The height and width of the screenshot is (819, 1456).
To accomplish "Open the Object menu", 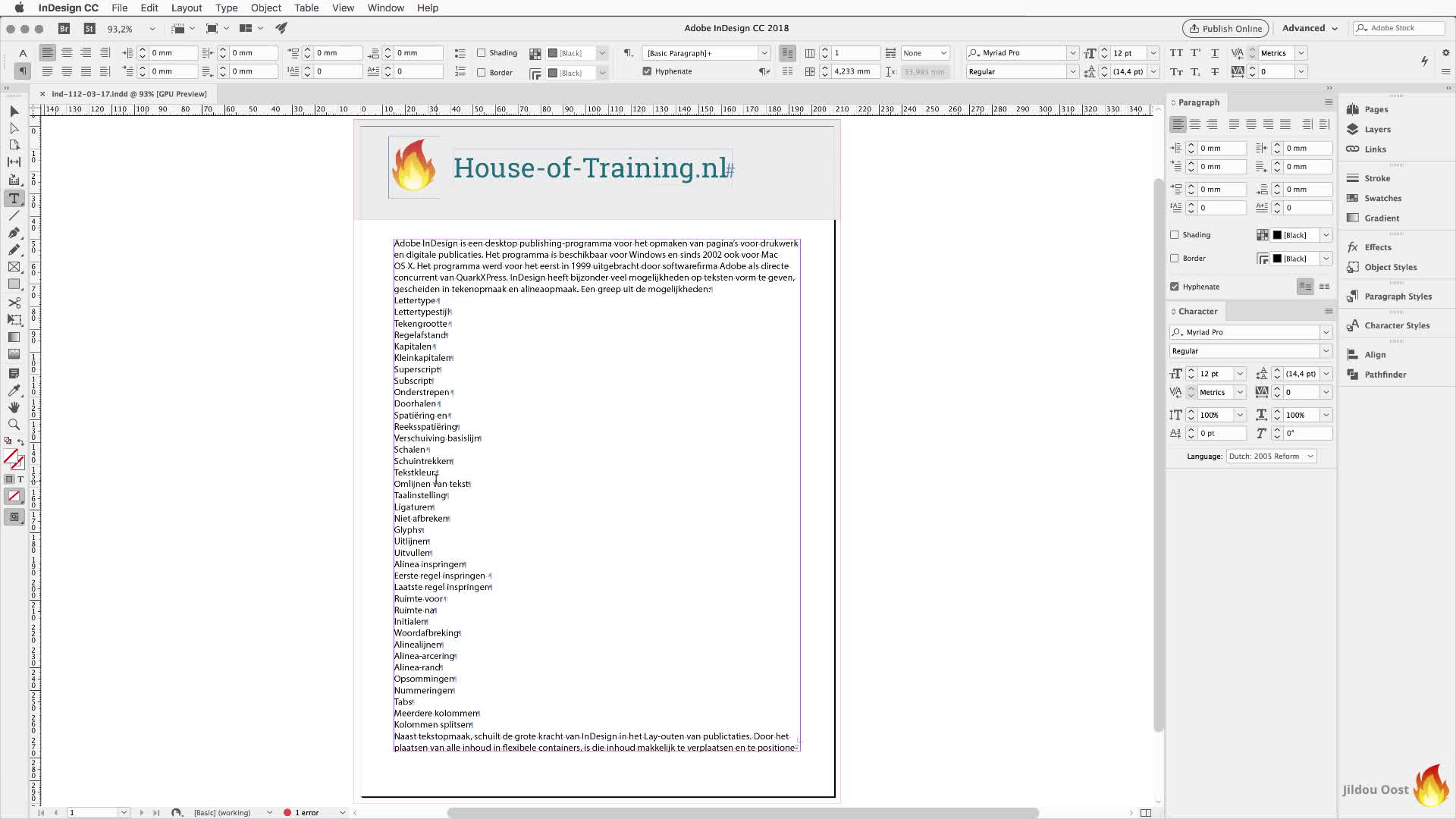I will pyautogui.click(x=266, y=8).
